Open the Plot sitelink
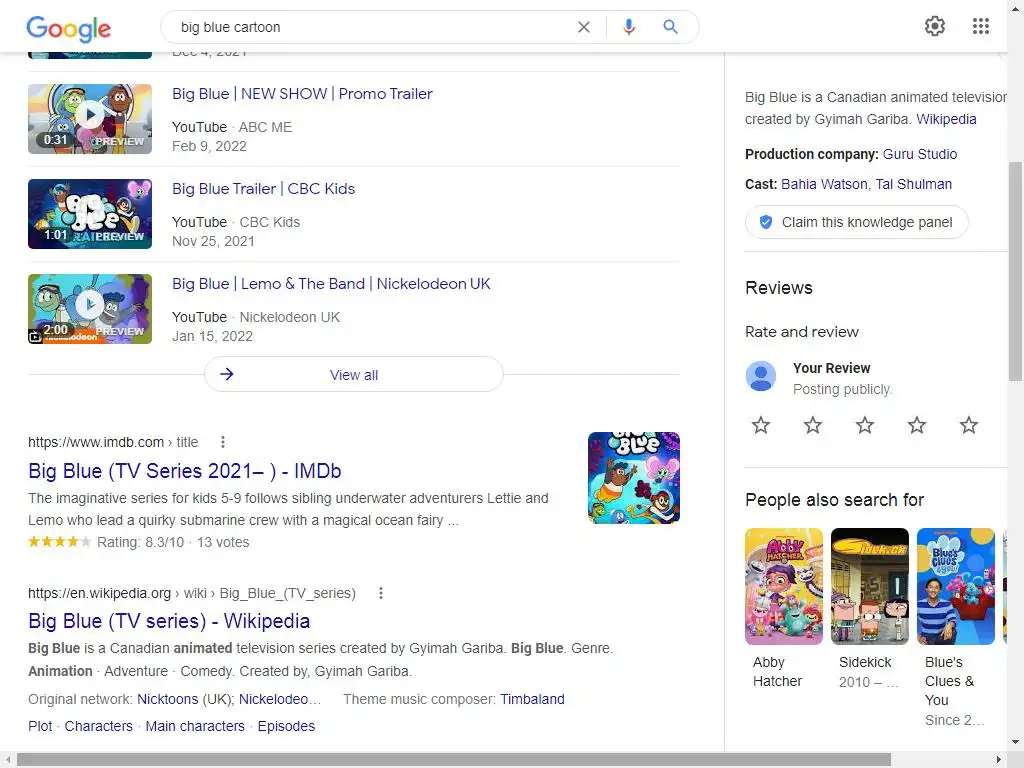 click(x=40, y=726)
